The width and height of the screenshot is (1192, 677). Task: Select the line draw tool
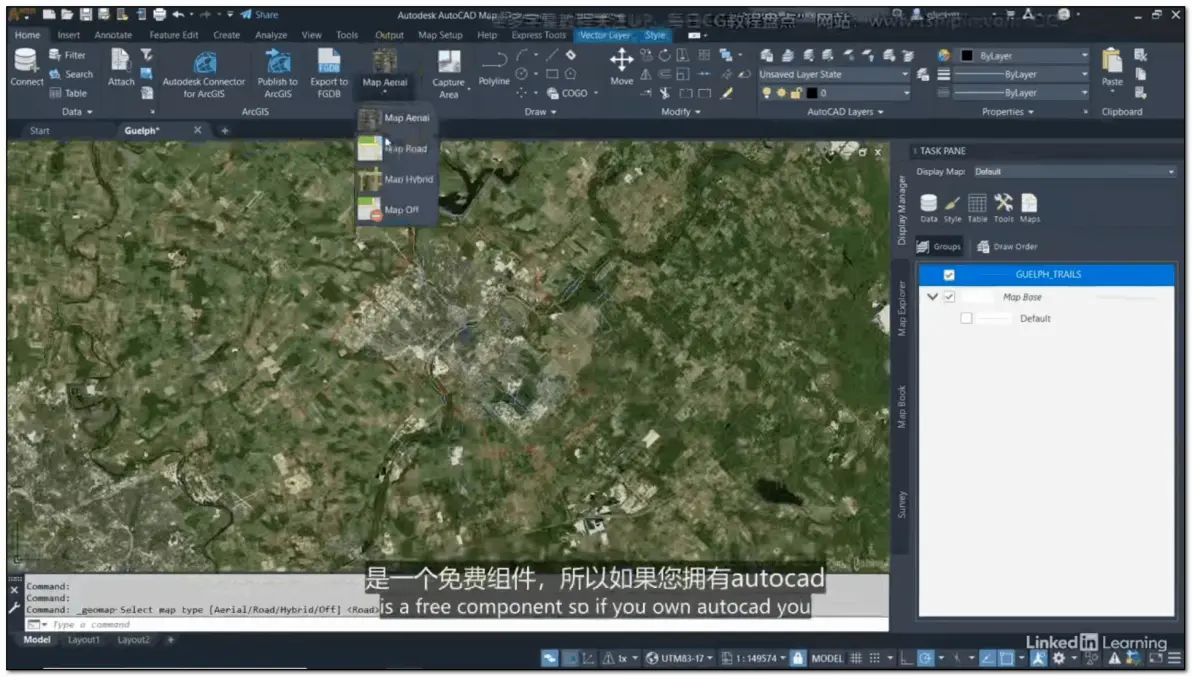[x=552, y=55]
